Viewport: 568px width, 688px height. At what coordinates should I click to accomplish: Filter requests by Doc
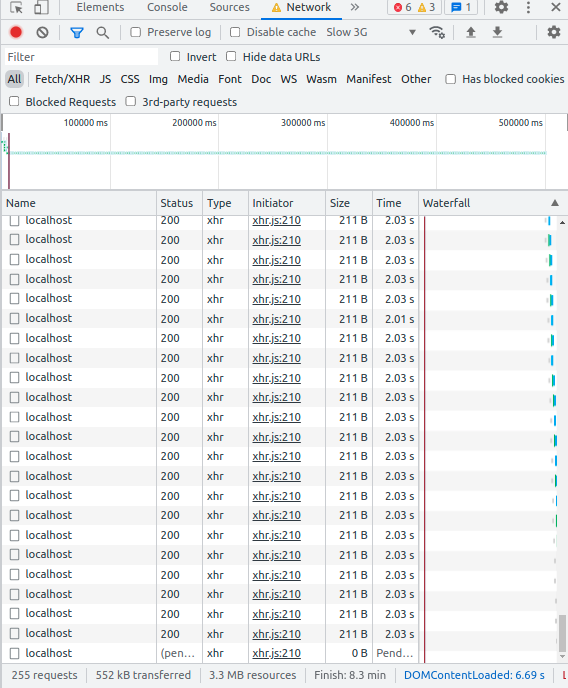coord(261,79)
